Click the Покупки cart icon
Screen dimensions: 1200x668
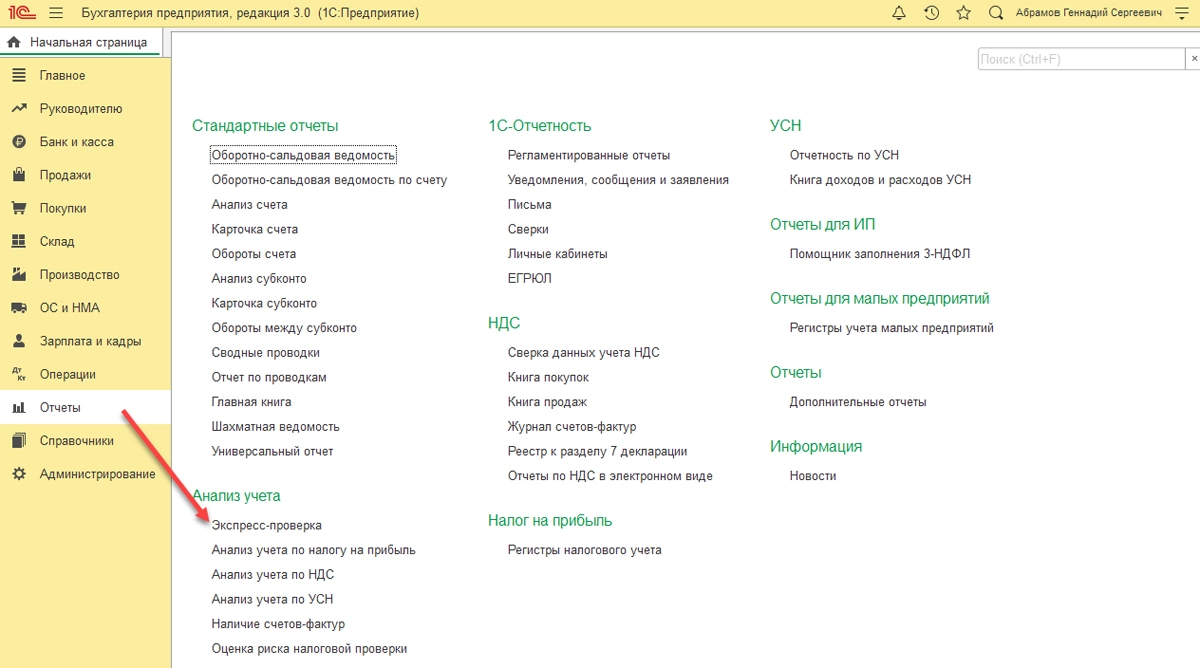pos(18,208)
